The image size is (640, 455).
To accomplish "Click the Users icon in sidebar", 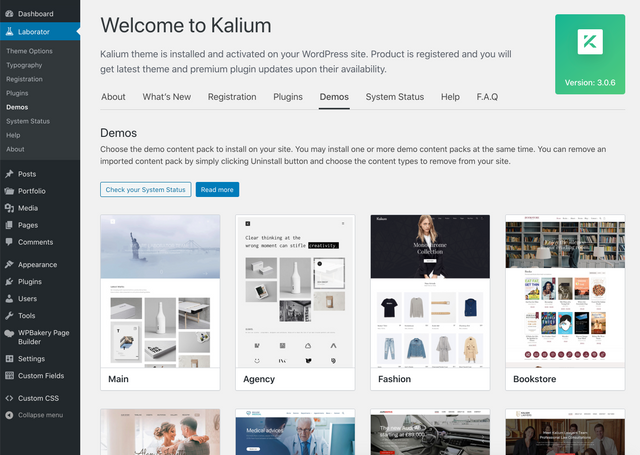I will click(x=9, y=299).
